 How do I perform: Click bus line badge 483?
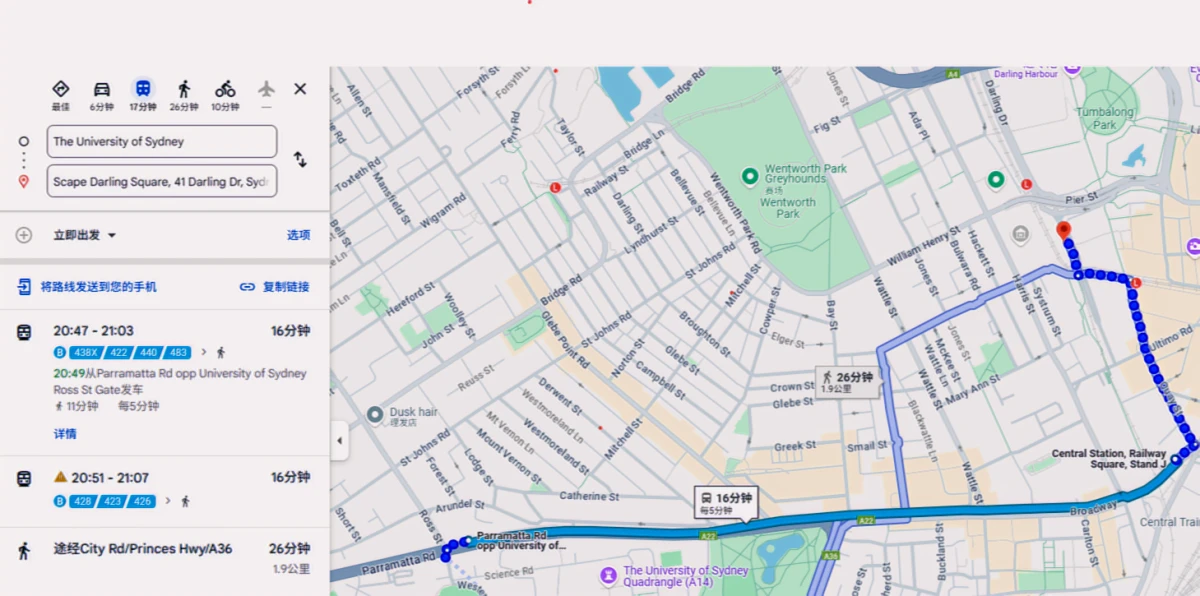(x=178, y=352)
